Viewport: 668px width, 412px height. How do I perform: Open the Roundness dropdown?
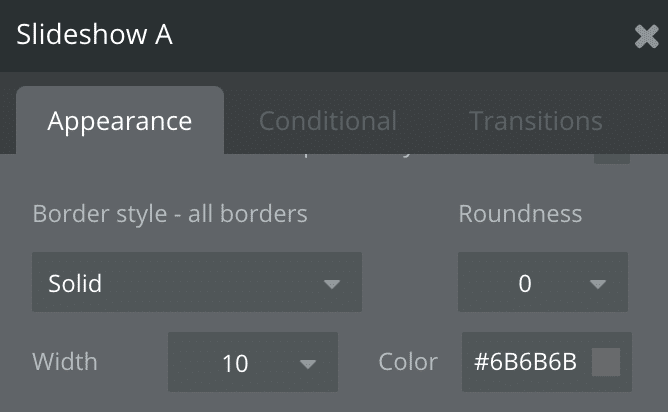click(542, 283)
